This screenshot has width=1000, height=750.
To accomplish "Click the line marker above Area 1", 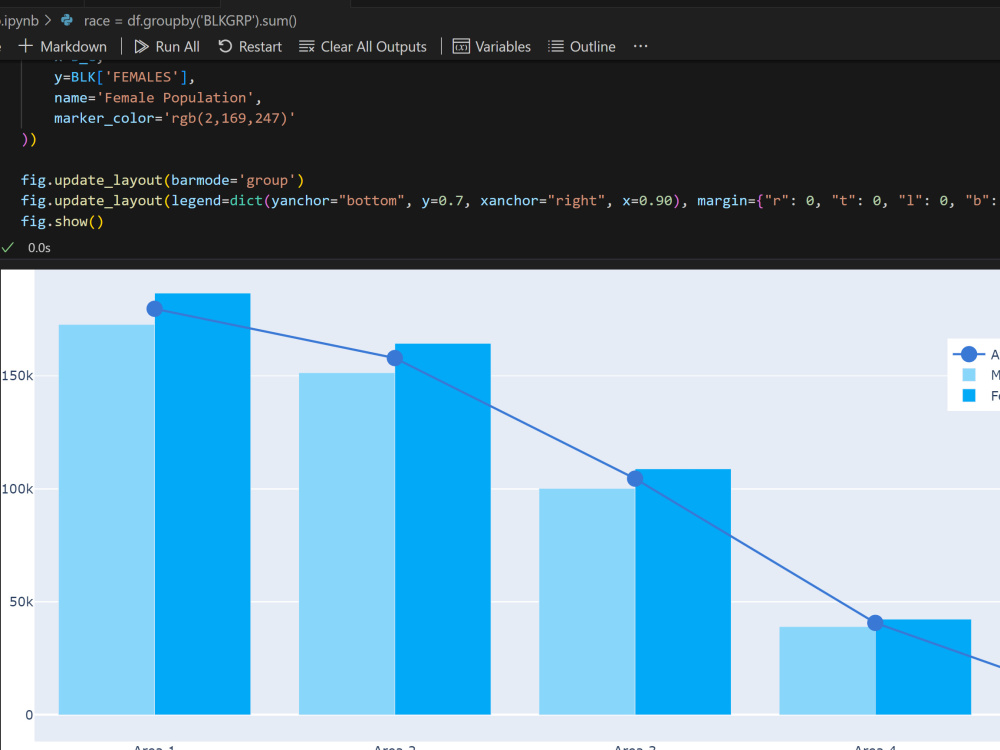I will (x=155, y=309).
